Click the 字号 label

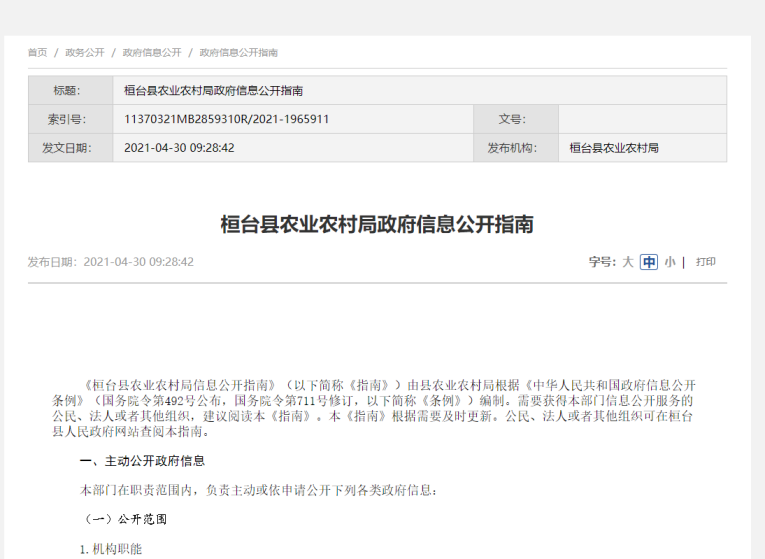(602, 262)
